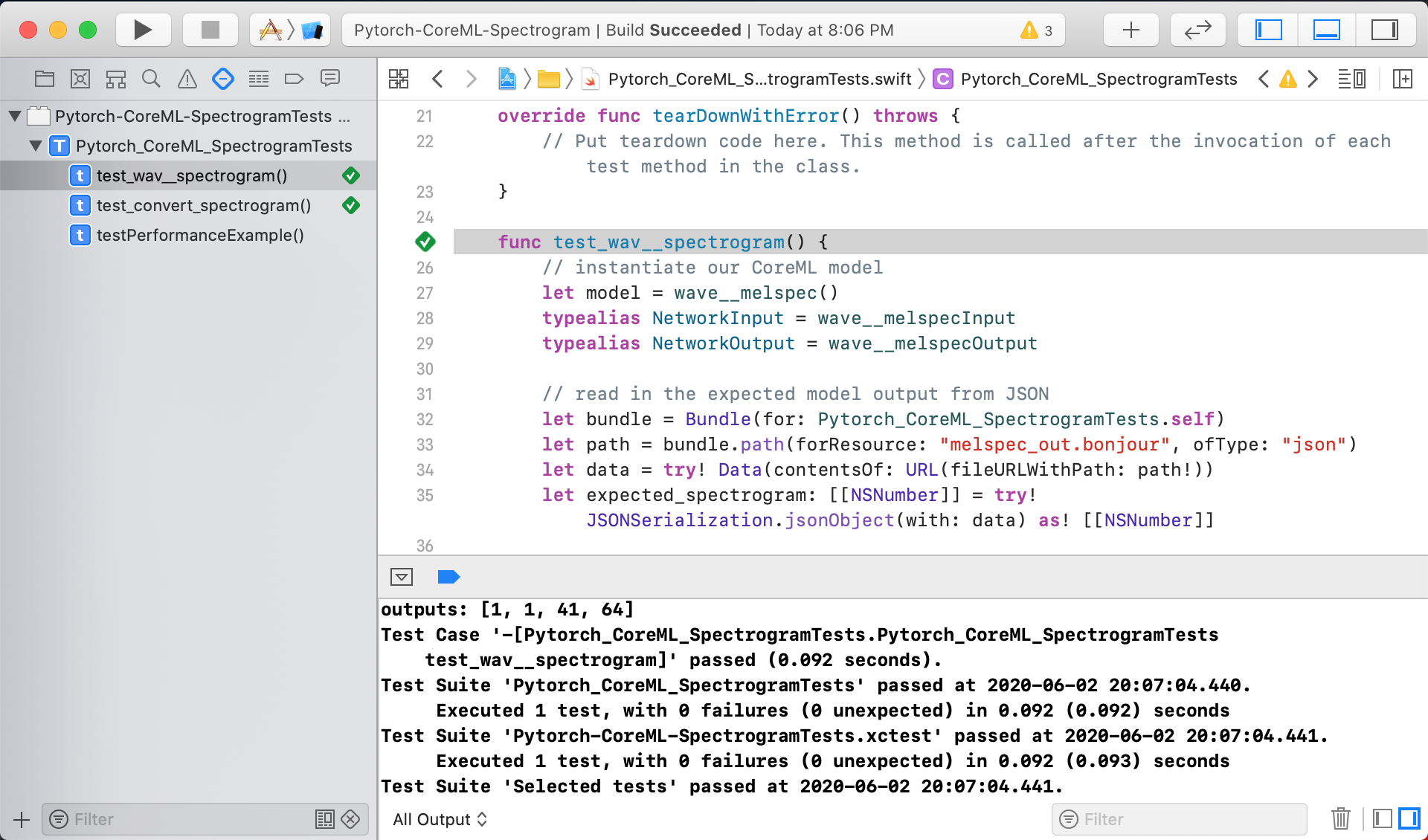Click the "outputs: [1, 1, 41, 64]" console line

pos(508,610)
